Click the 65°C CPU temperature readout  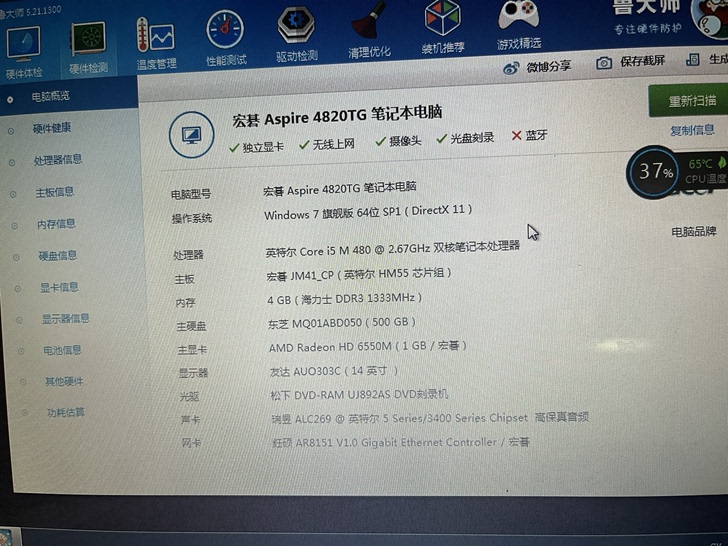click(700, 163)
